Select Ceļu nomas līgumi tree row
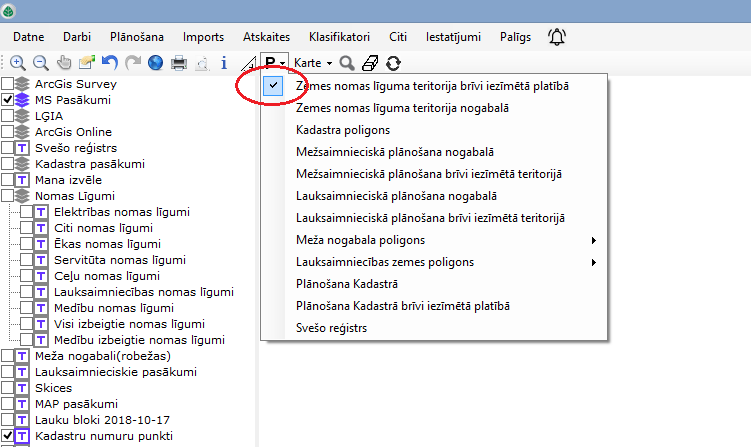 (x=107, y=276)
